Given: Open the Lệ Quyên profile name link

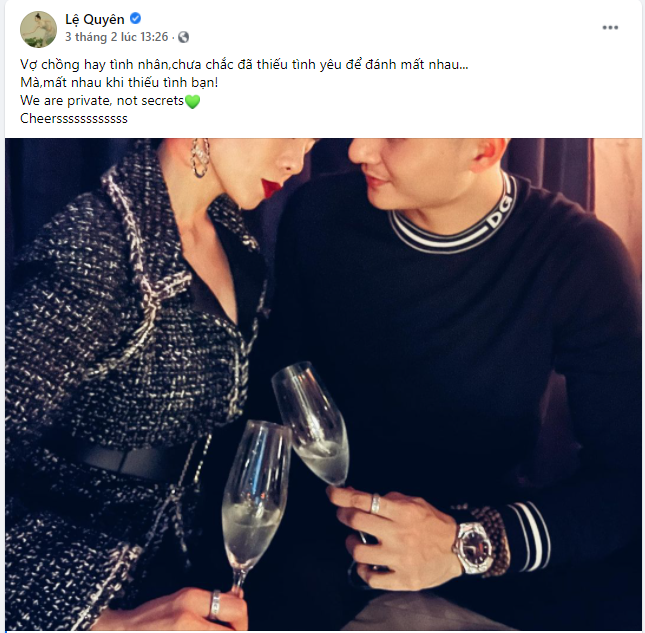Looking at the screenshot, I should pos(95,19).
